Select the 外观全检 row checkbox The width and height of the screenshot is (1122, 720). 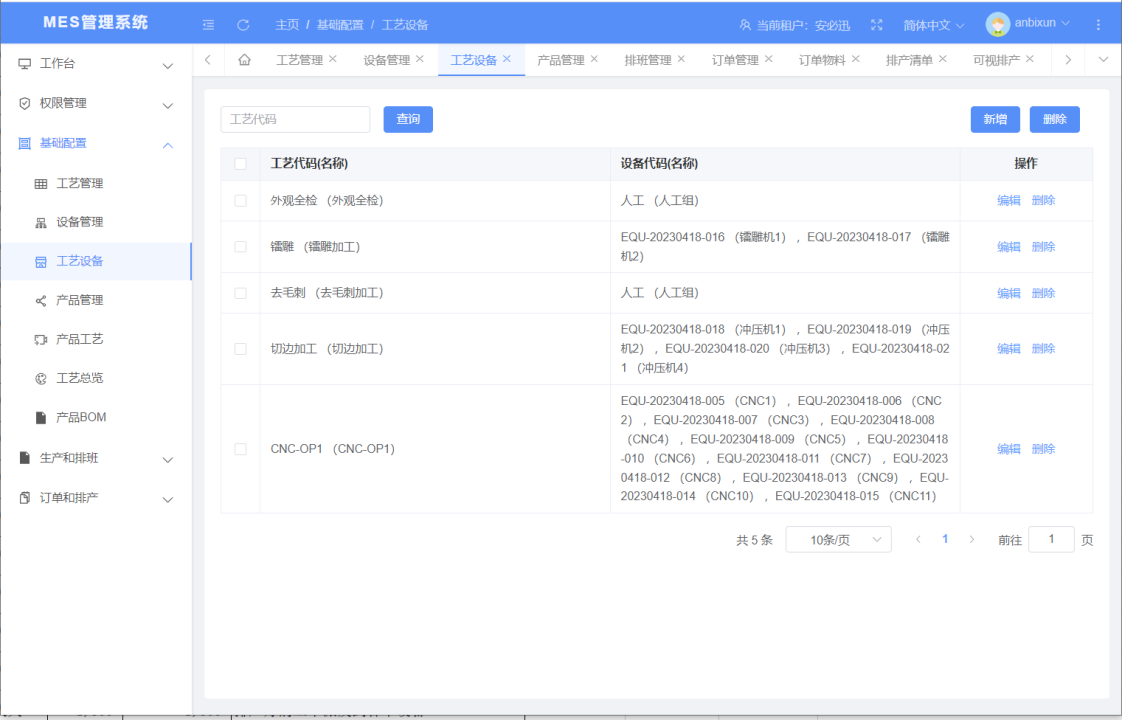pyautogui.click(x=240, y=201)
